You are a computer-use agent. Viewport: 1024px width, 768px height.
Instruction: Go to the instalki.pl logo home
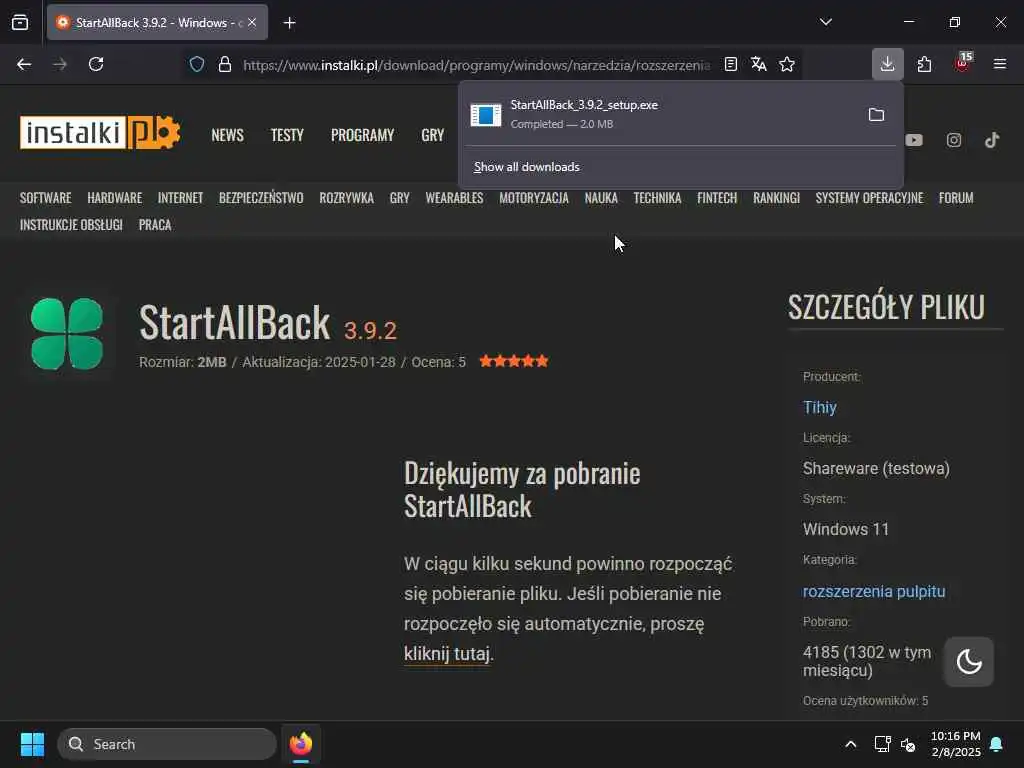click(99, 133)
